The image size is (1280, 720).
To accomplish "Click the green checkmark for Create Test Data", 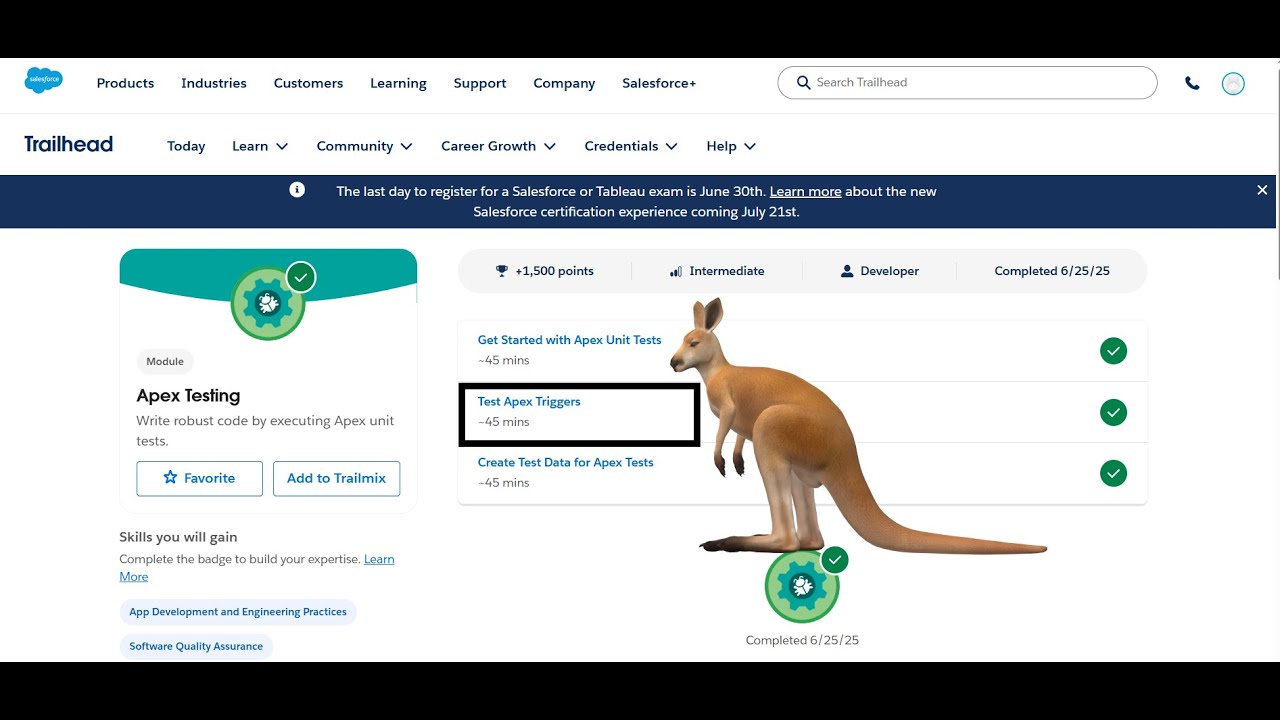I will [x=1113, y=473].
